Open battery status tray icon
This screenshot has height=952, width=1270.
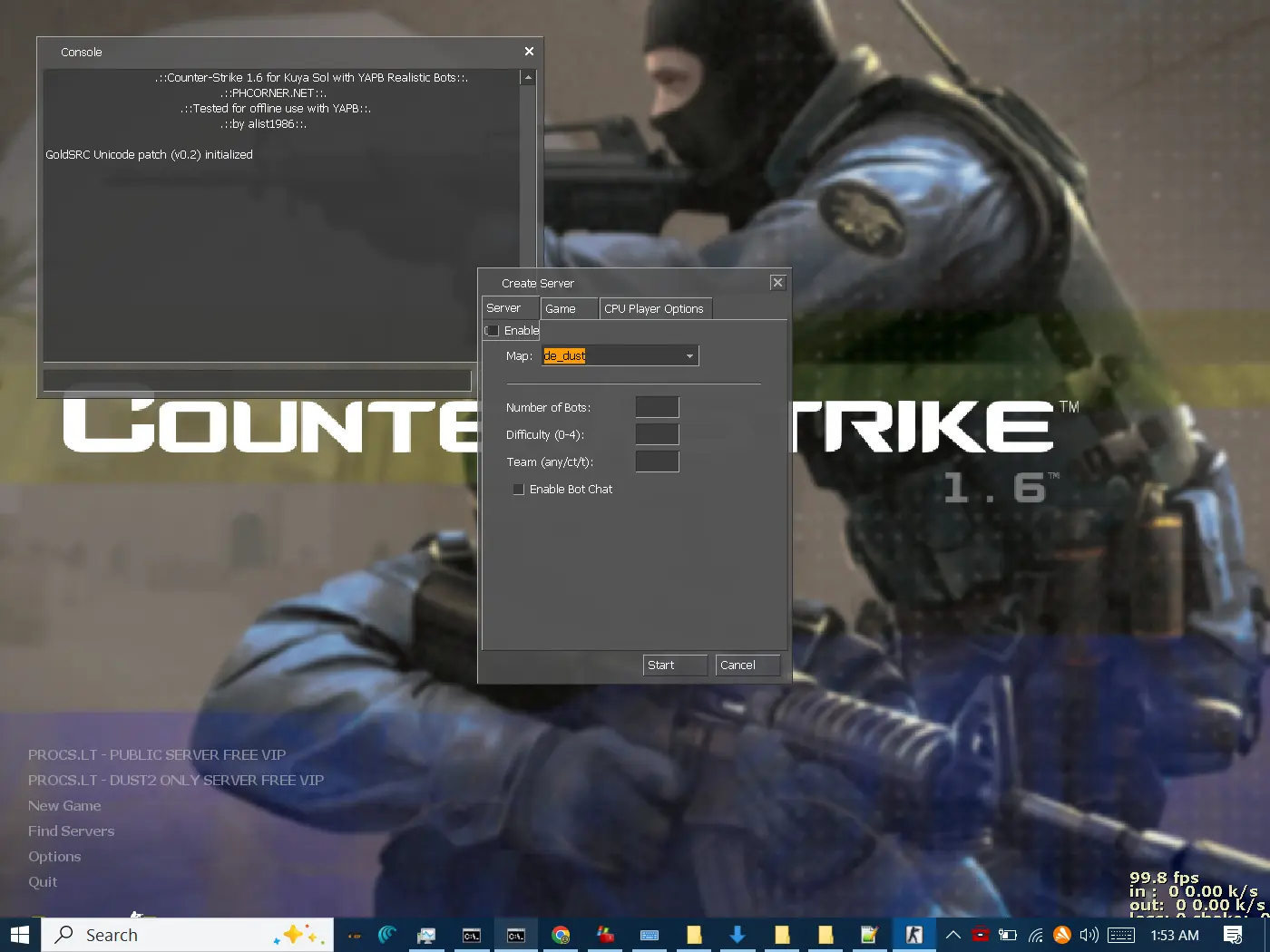pyautogui.click(x=1007, y=935)
